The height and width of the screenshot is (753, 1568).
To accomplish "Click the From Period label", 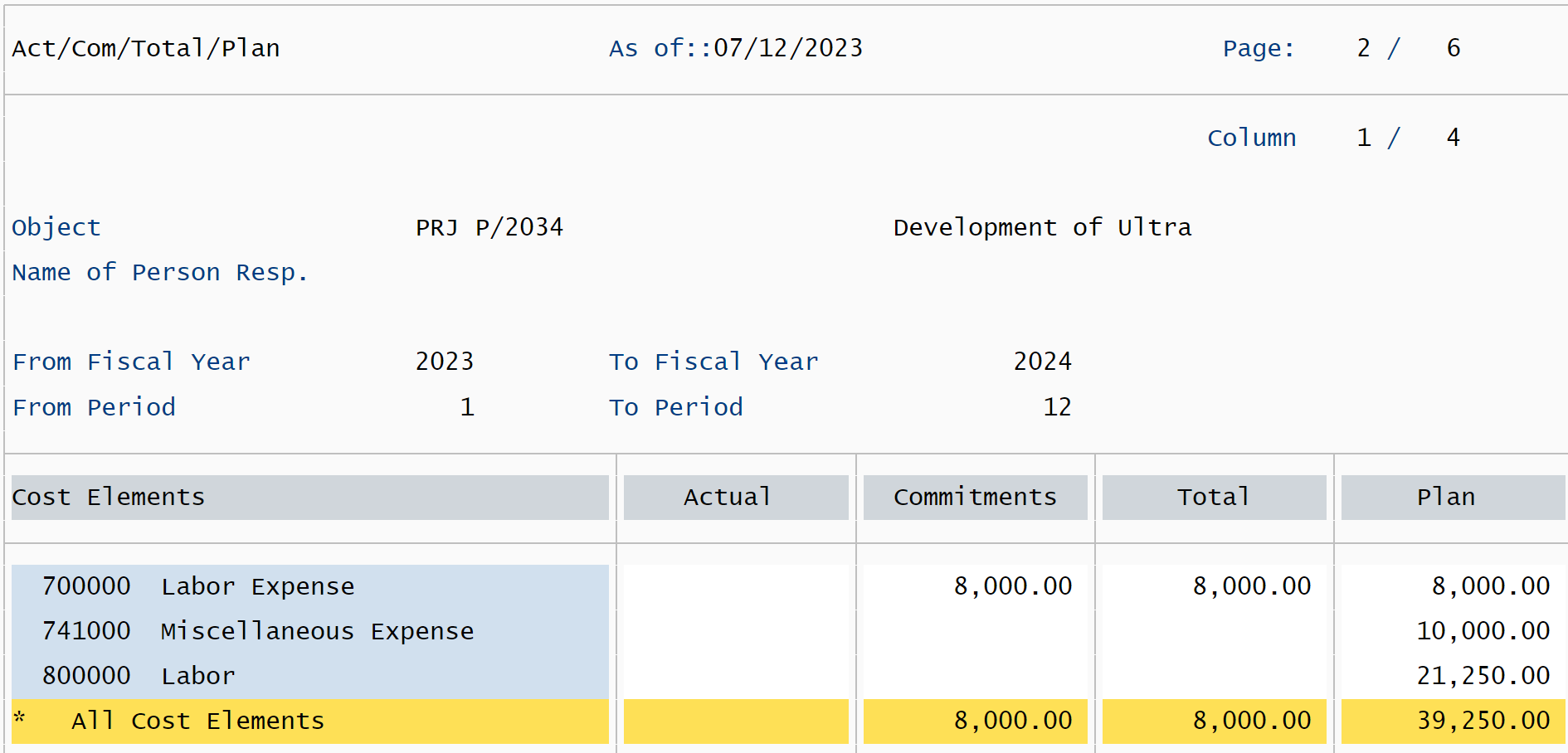I will click(94, 407).
